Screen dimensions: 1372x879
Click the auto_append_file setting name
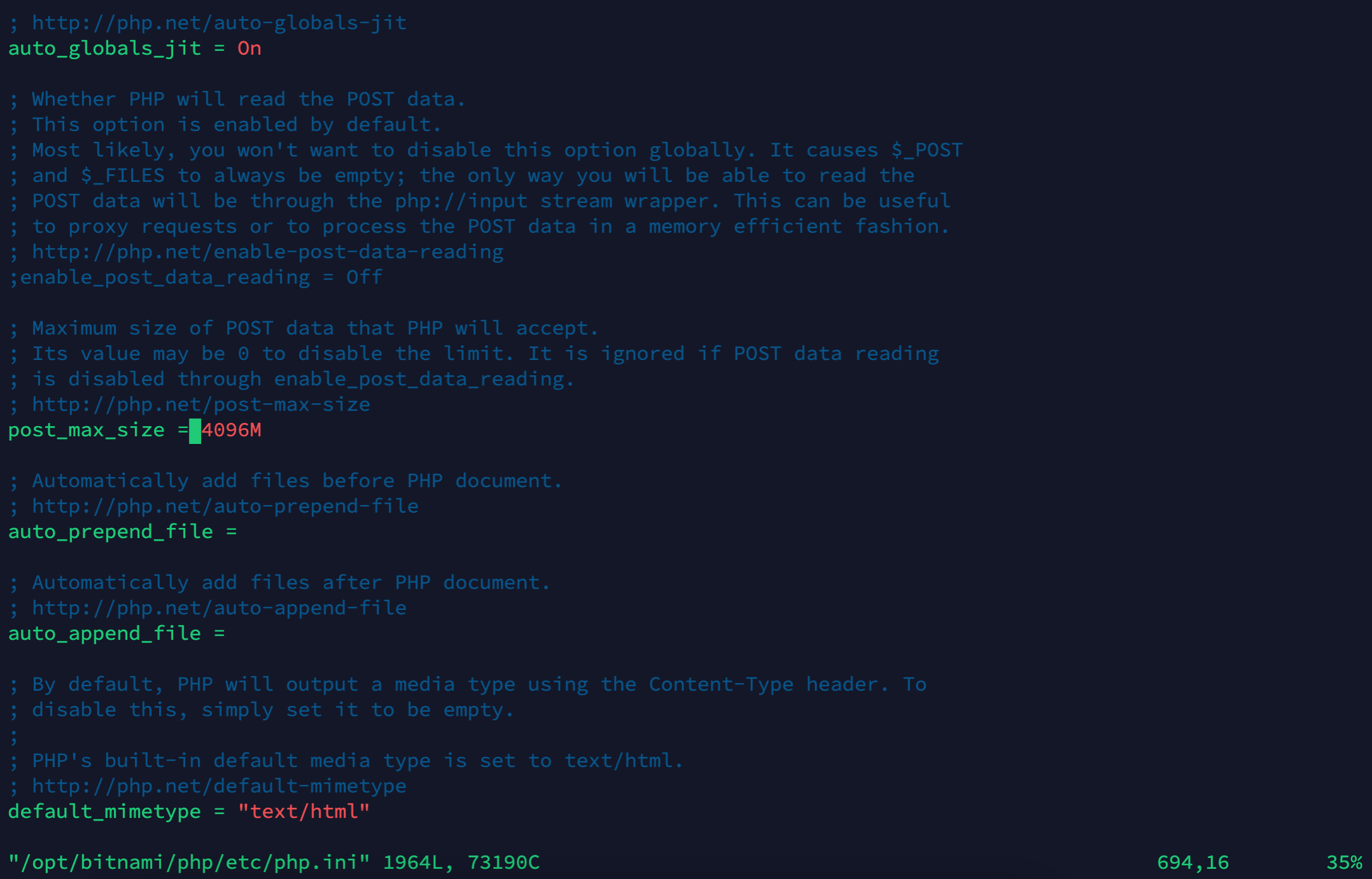coord(104,633)
